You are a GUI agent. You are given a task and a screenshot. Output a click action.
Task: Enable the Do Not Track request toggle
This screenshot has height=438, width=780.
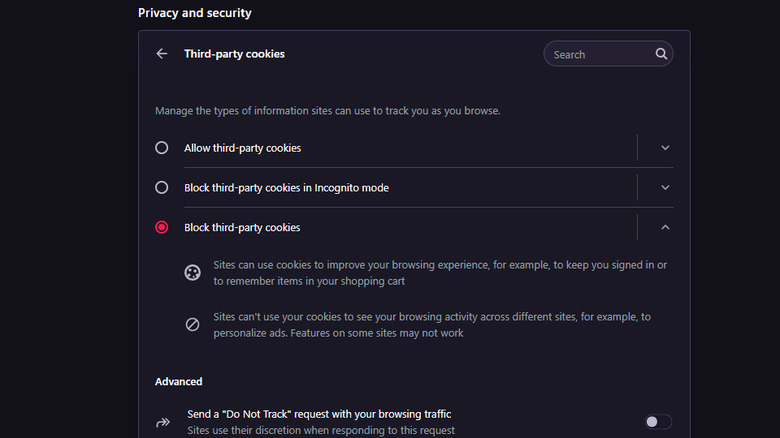coord(658,422)
